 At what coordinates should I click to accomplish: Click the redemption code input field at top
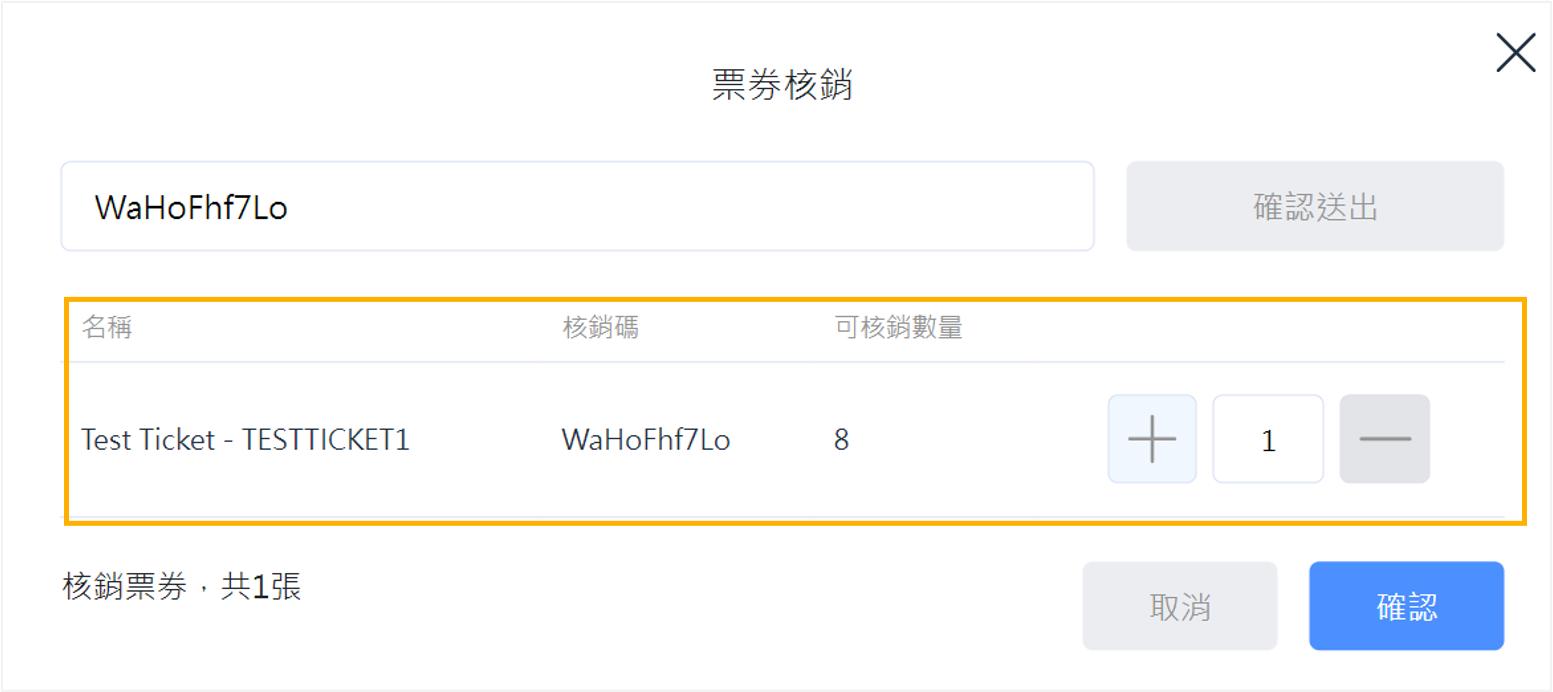pos(577,206)
